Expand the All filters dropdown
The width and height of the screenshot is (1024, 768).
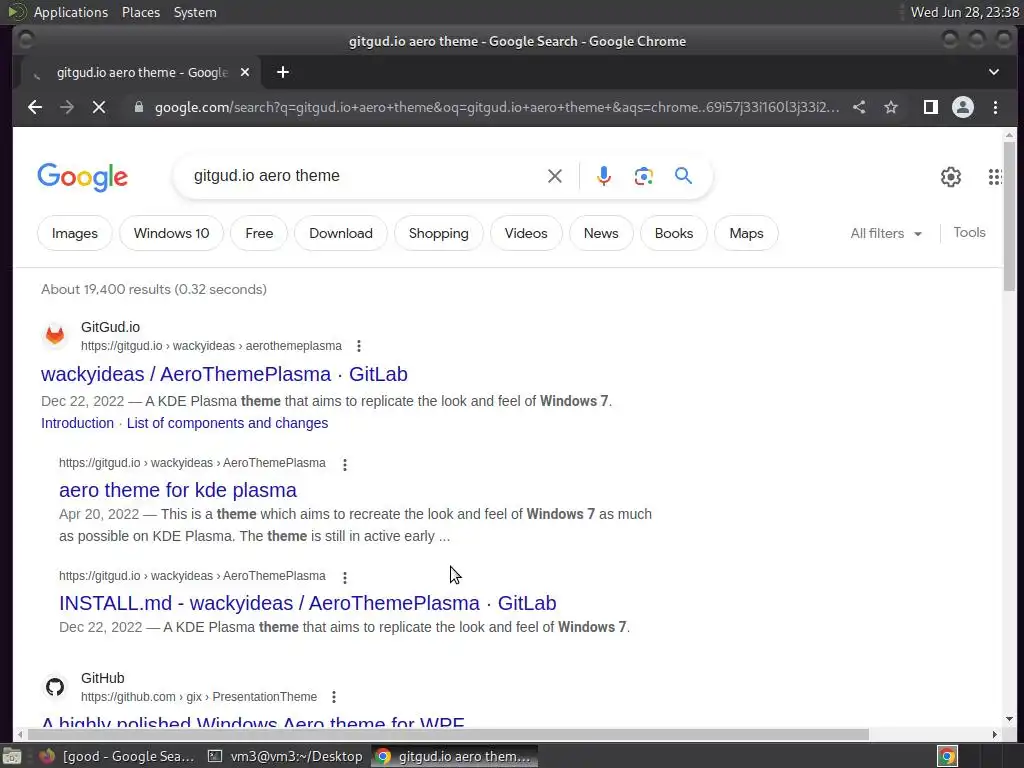pyautogui.click(x=886, y=233)
